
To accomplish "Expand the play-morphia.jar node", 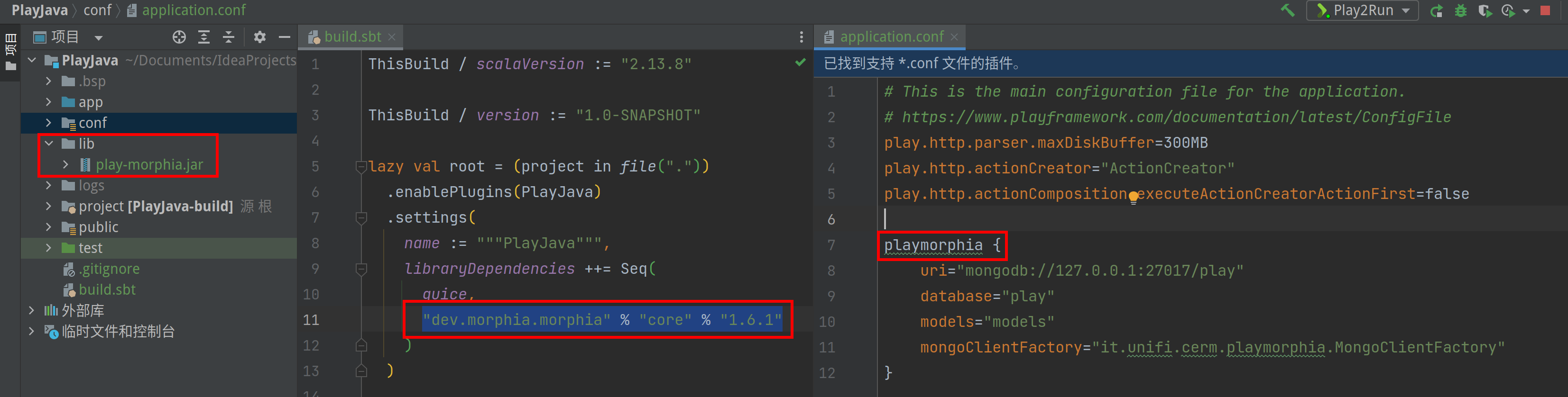I will [x=66, y=164].
